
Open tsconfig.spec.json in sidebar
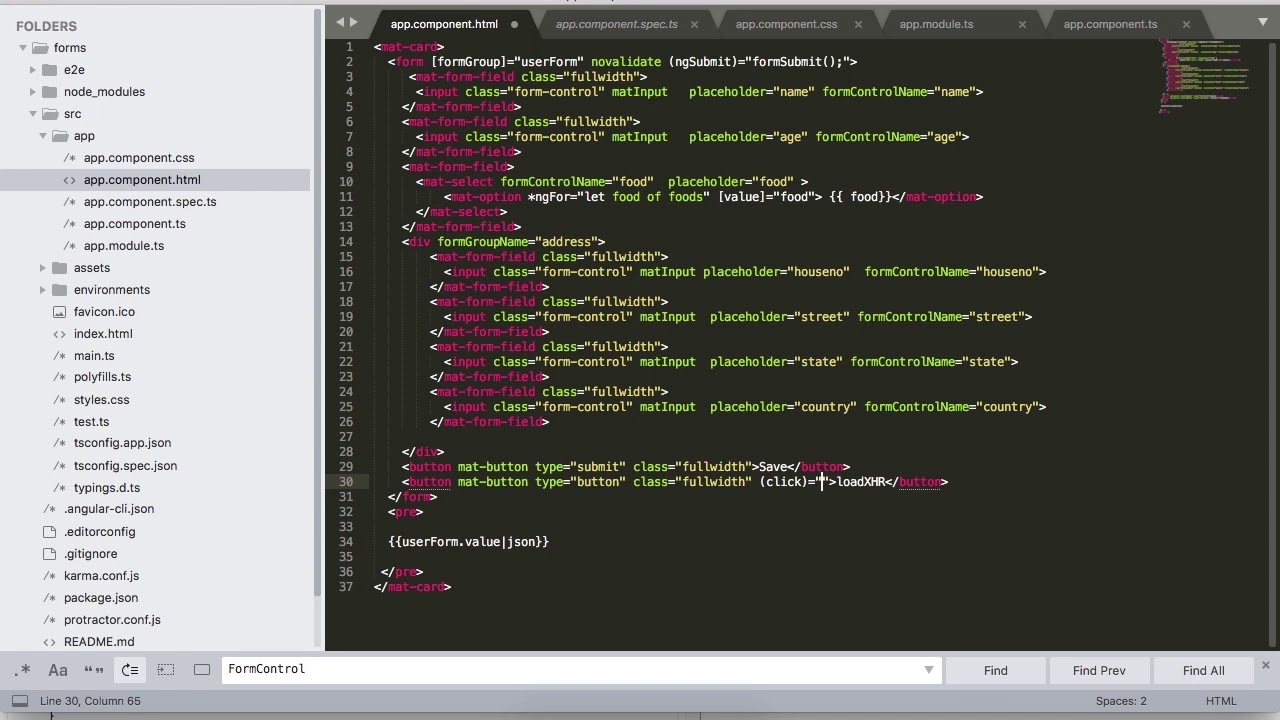tap(125, 466)
